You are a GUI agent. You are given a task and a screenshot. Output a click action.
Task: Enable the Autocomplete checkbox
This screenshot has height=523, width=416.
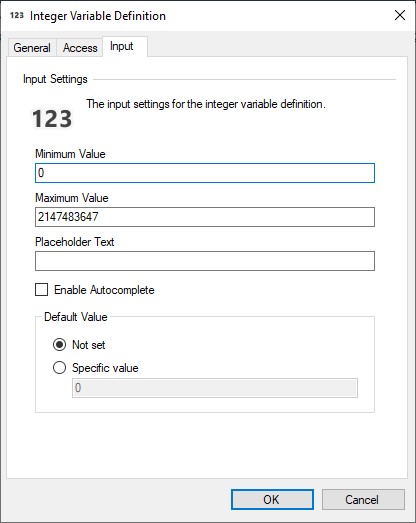pos(42,290)
